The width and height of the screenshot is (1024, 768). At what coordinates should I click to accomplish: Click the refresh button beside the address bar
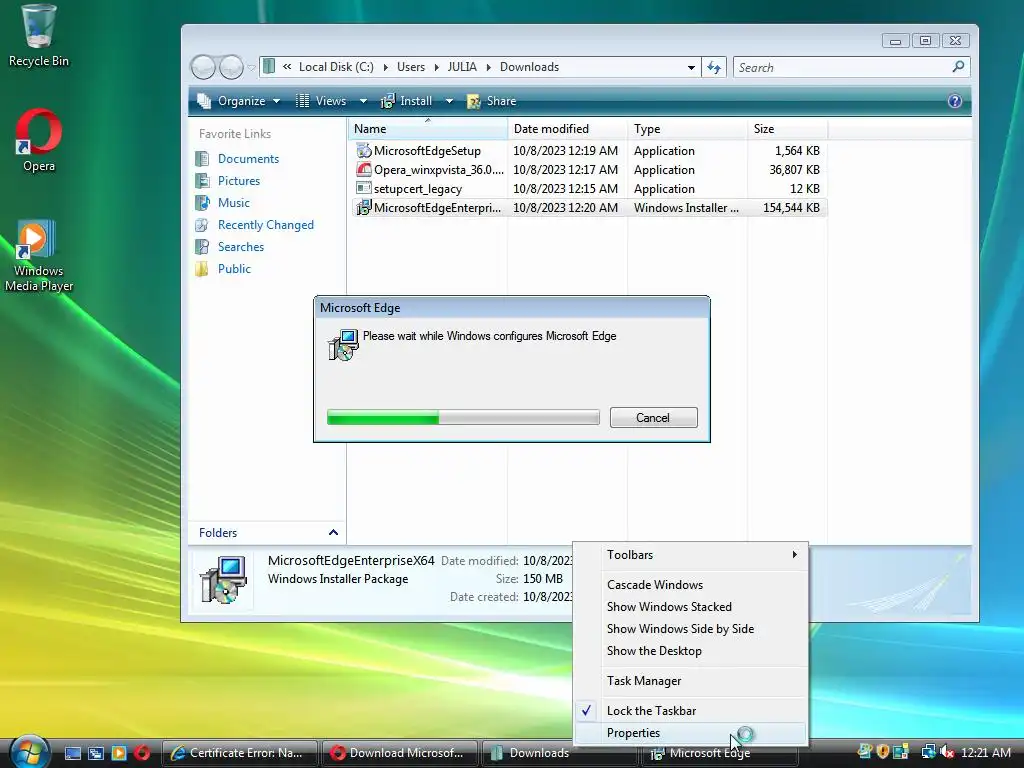(714, 67)
